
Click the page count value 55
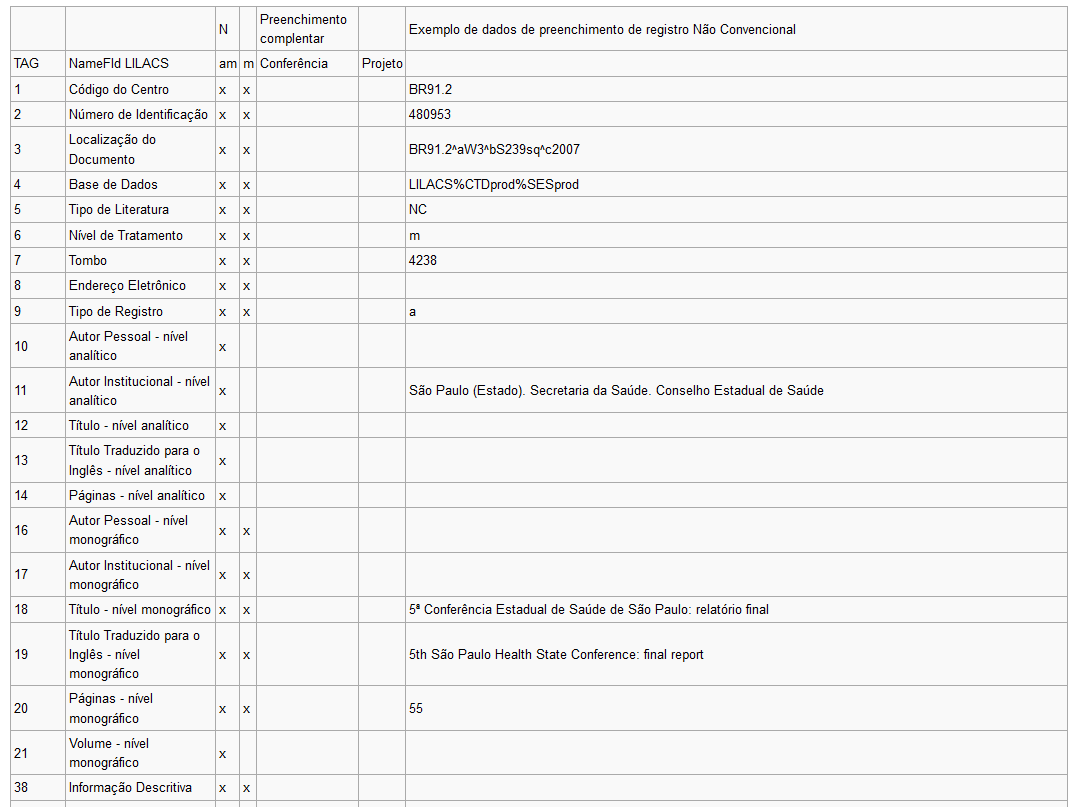pos(415,708)
